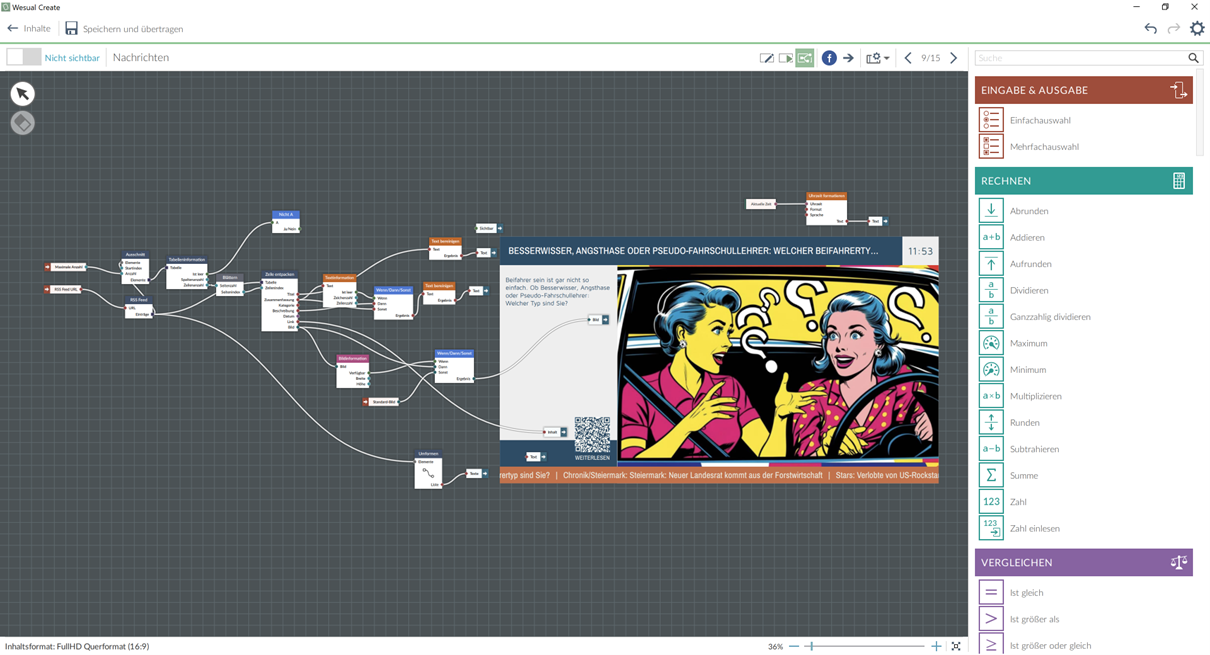
Task: Toggle the 'Nicht sichtbar' visibility switch
Action: (x=24, y=57)
